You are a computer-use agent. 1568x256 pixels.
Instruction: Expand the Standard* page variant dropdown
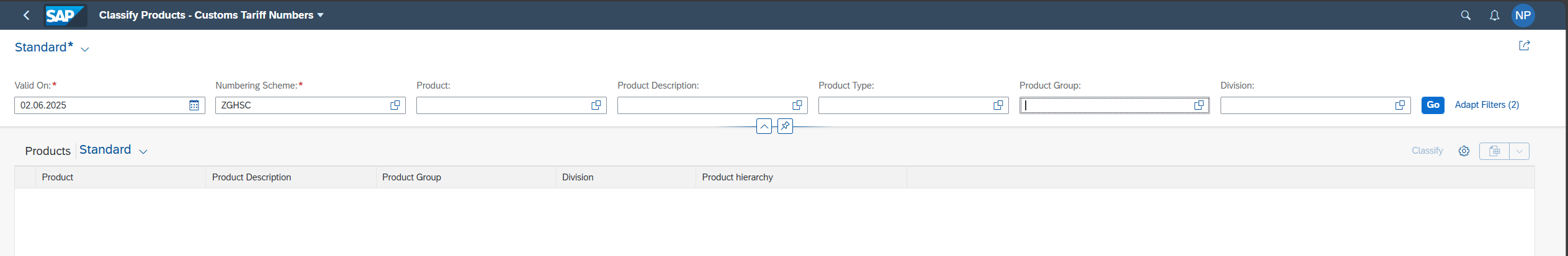[85, 49]
